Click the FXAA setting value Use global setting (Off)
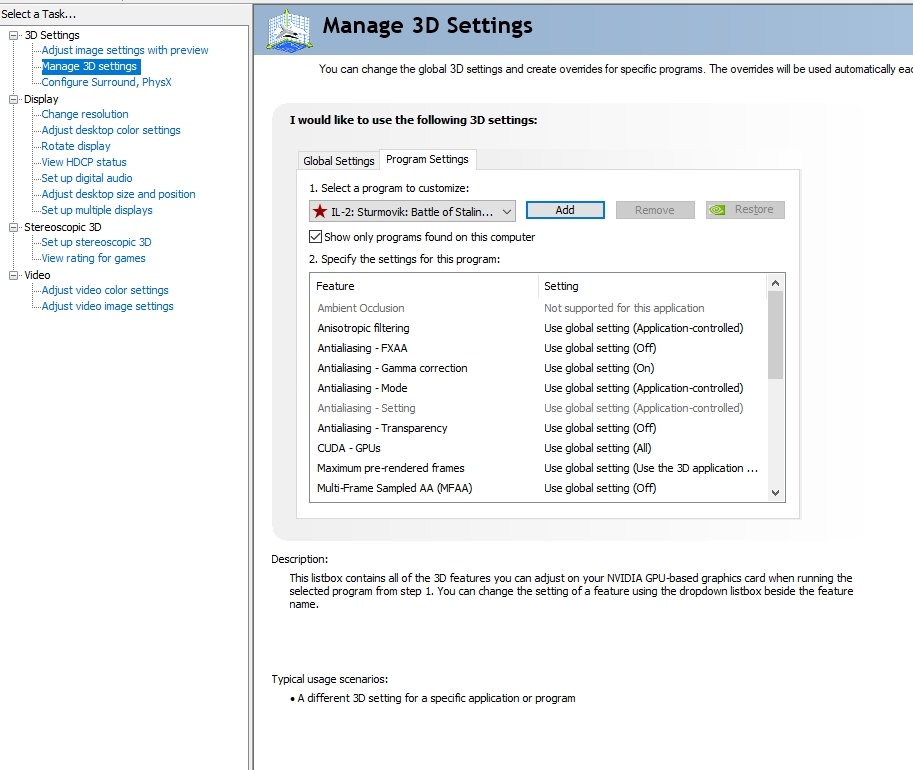 point(600,348)
